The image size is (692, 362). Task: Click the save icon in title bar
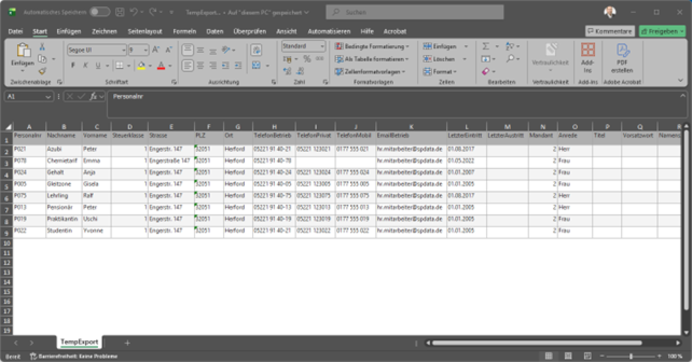click(x=120, y=12)
